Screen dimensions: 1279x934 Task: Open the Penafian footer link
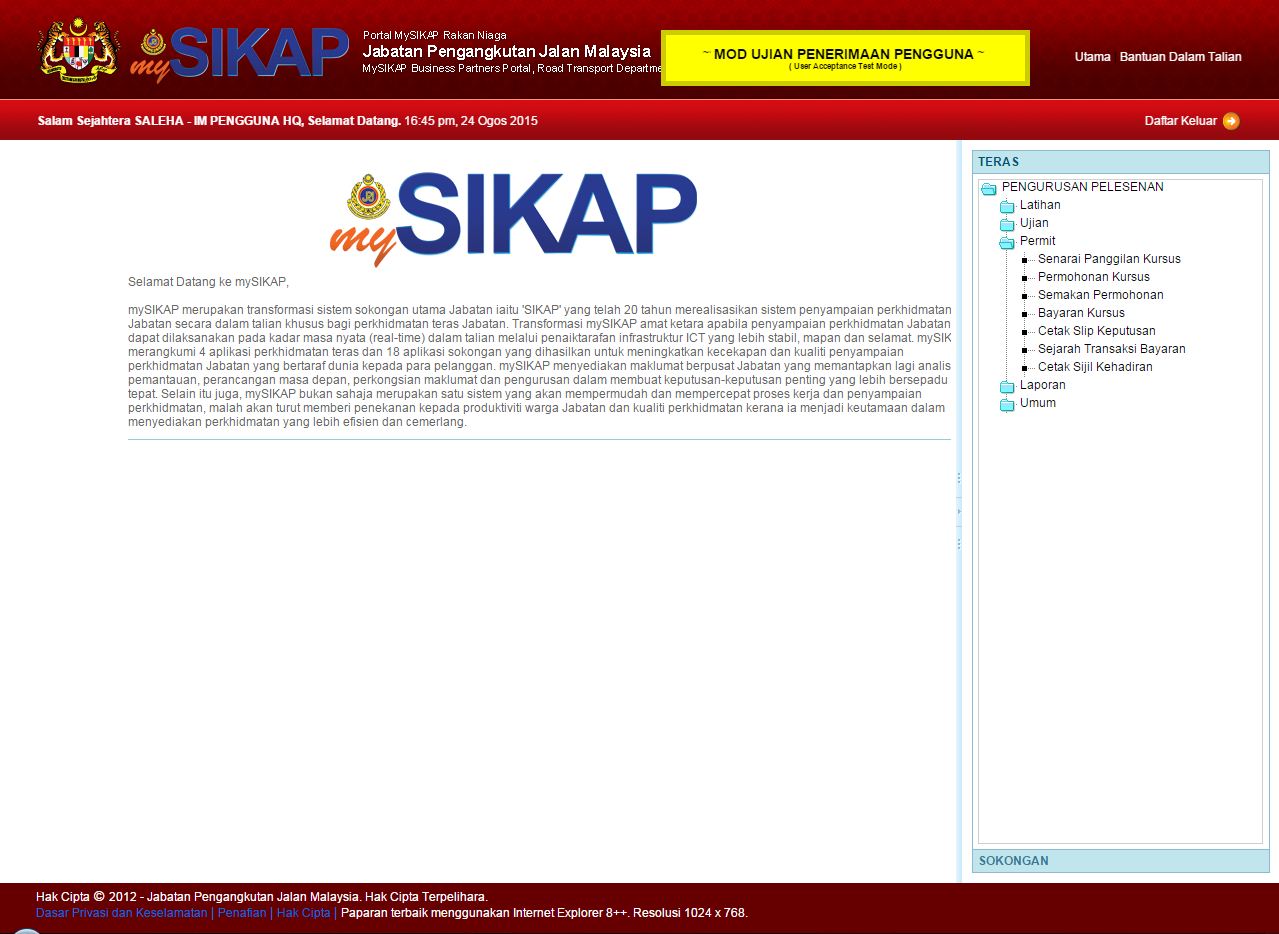click(x=241, y=913)
